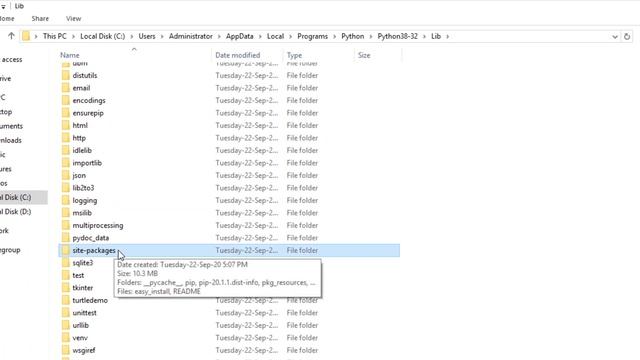Select the html folder icon
The height and width of the screenshot is (360, 640).
tap(66, 125)
